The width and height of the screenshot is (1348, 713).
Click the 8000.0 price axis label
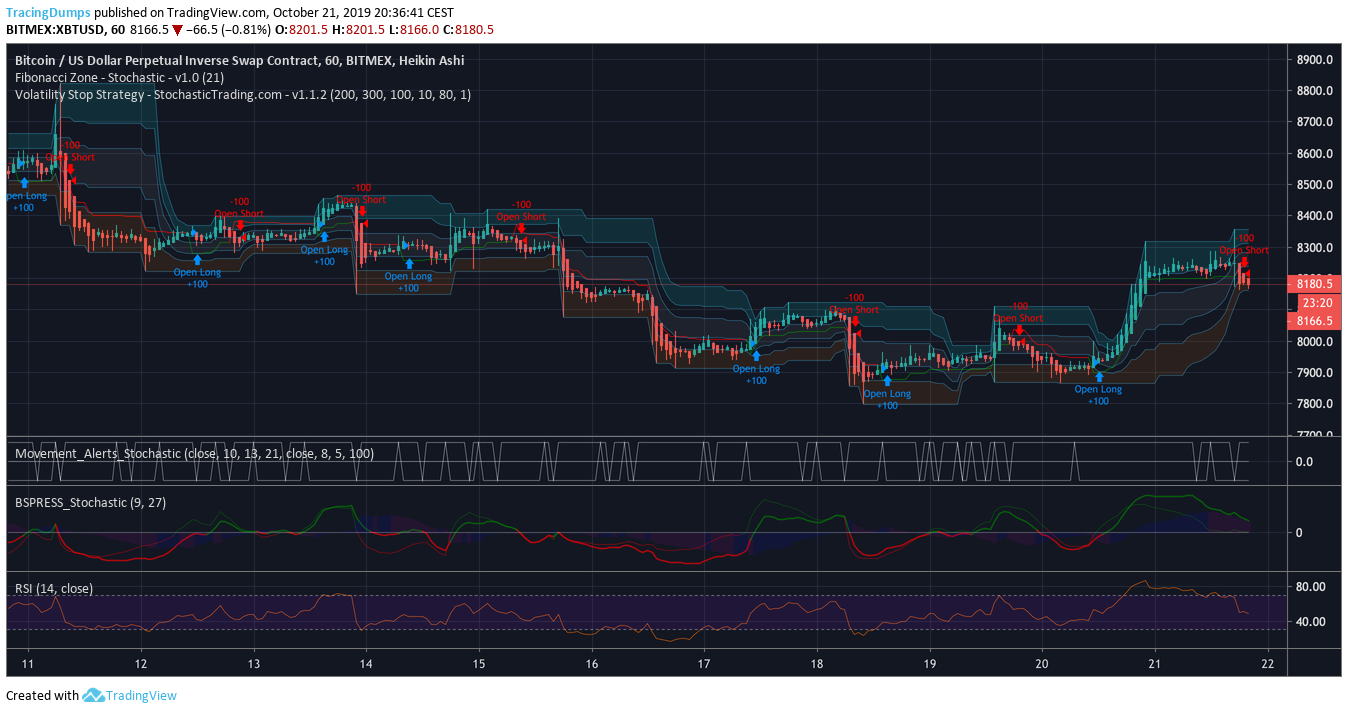(1315, 341)
